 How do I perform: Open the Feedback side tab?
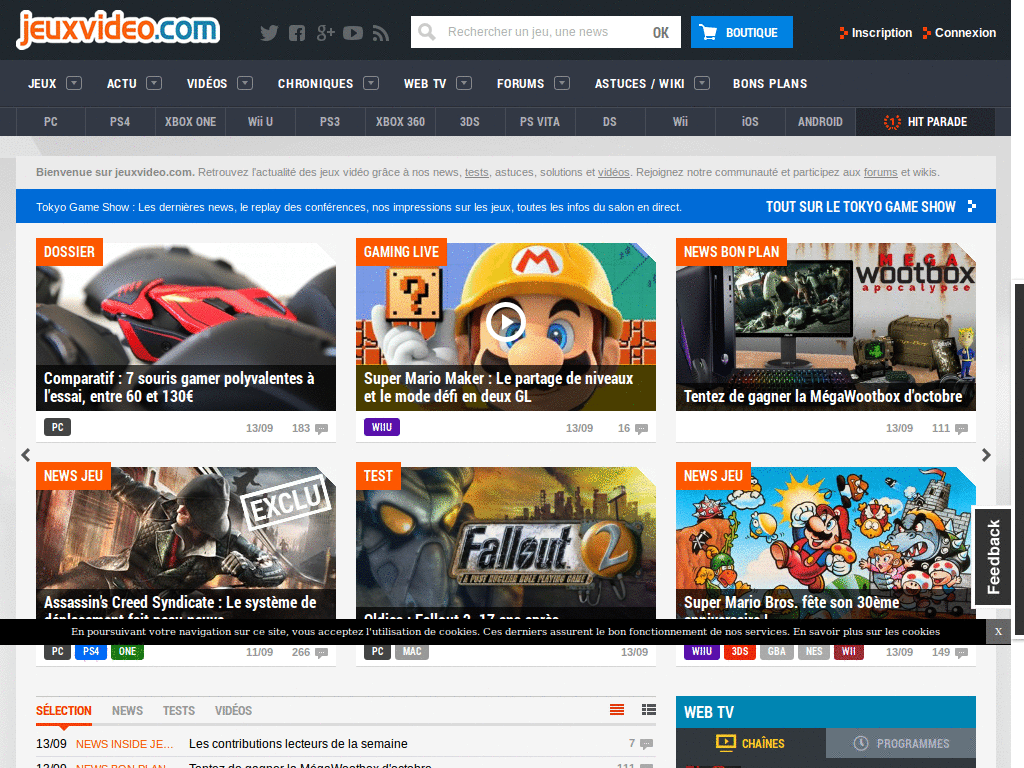tap(993, 557)
